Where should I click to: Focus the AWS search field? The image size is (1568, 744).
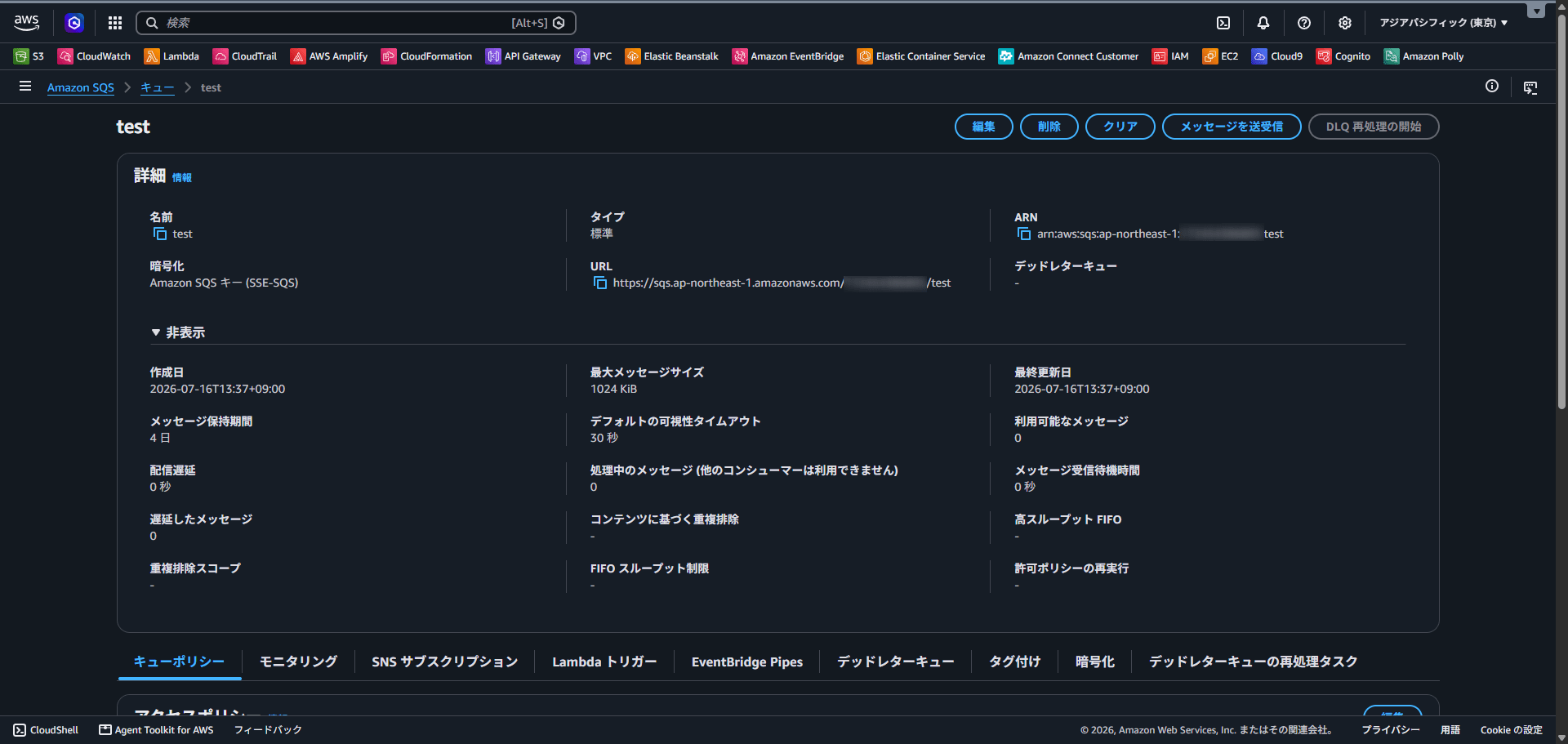(x=356, y=23)
